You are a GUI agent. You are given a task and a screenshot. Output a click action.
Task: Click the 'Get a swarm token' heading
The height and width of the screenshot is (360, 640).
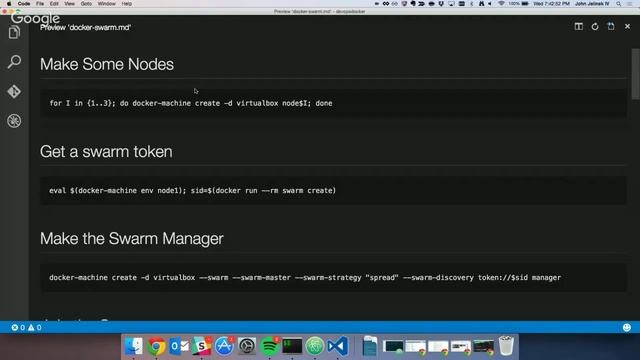[x=106, y=151]
